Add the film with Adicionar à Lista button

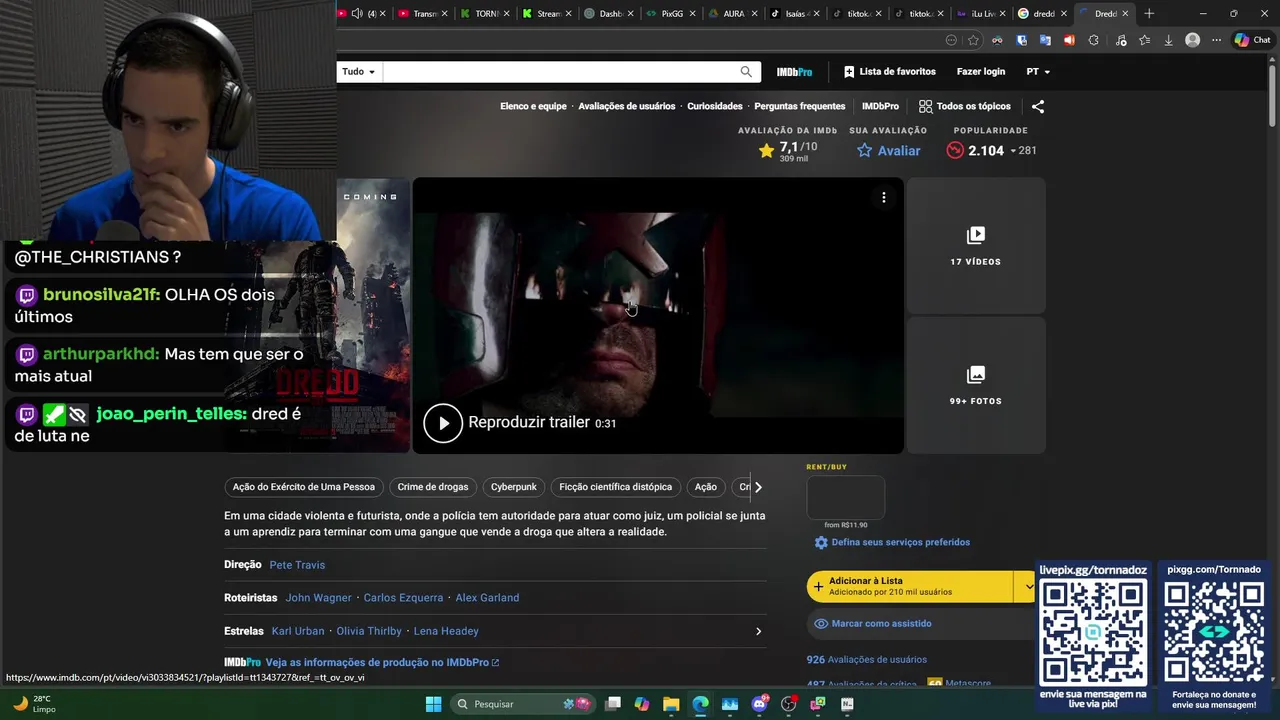(x=910, y=586)
